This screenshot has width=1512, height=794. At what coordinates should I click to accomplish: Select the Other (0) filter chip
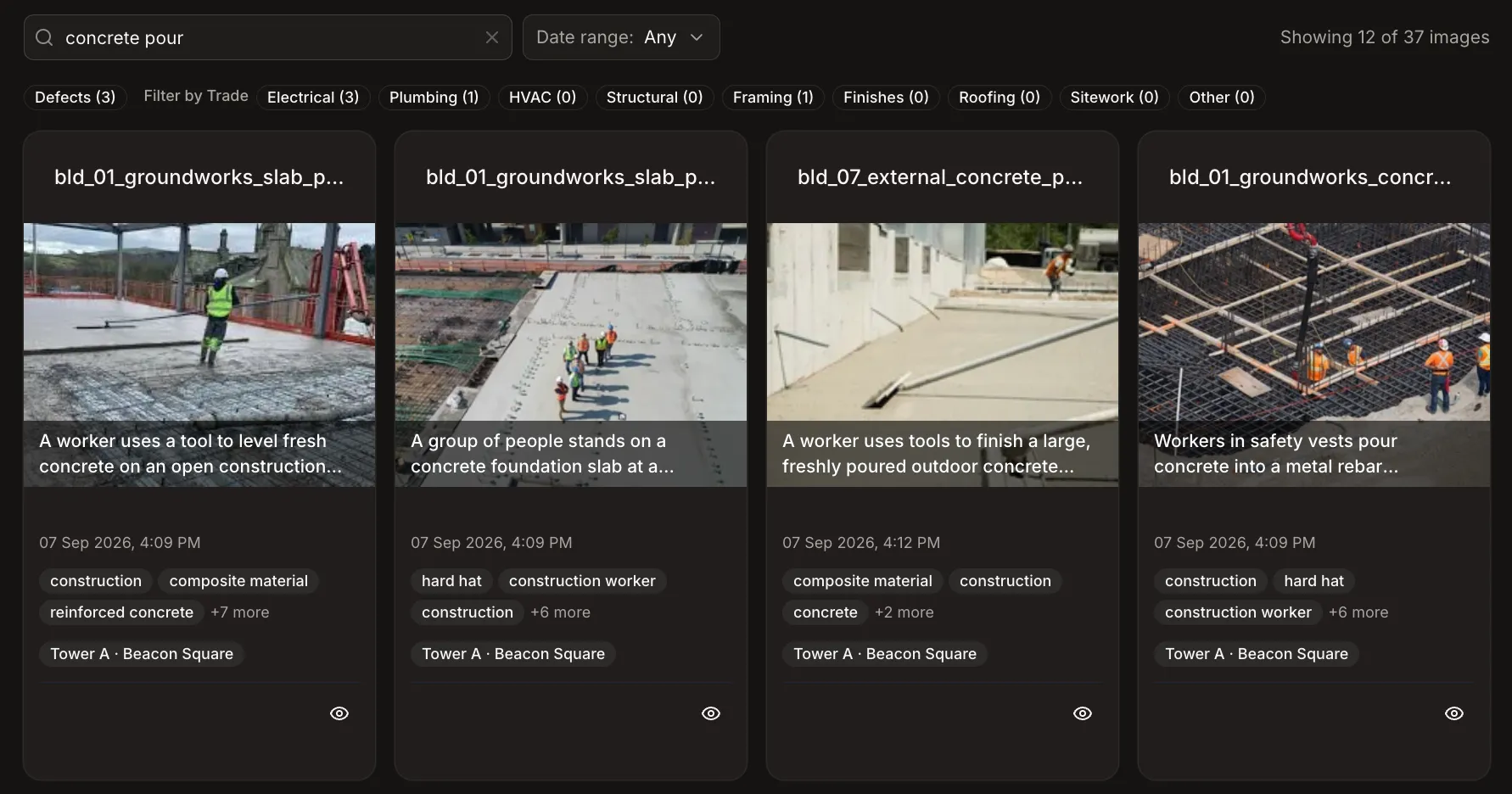(1222, 98)
